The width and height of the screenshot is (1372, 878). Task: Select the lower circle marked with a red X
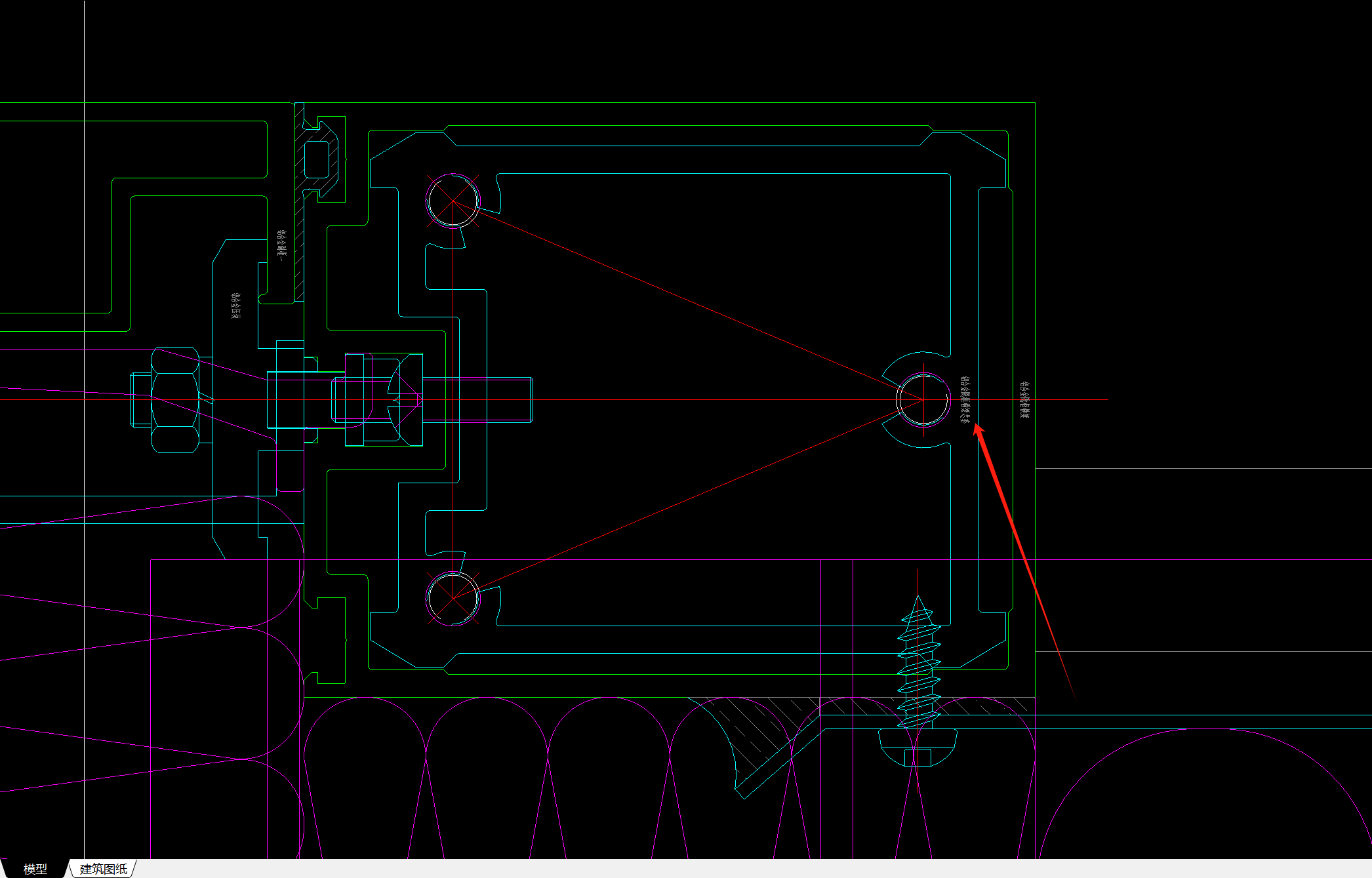453,598
